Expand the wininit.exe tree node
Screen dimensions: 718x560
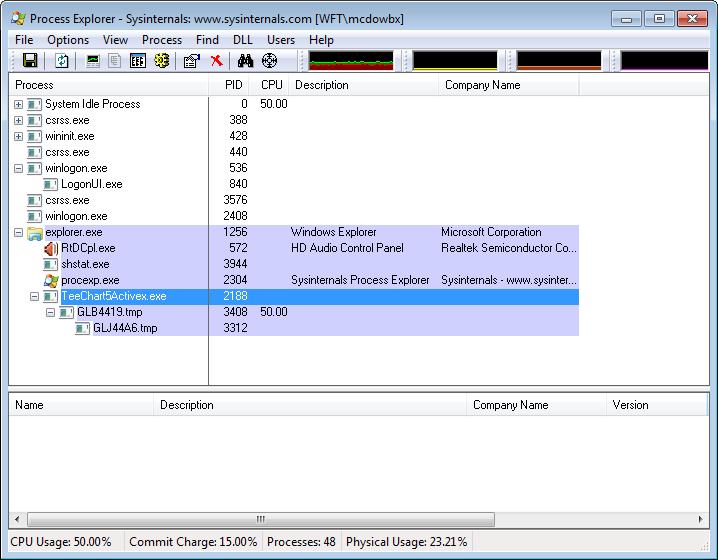point(18,136)
